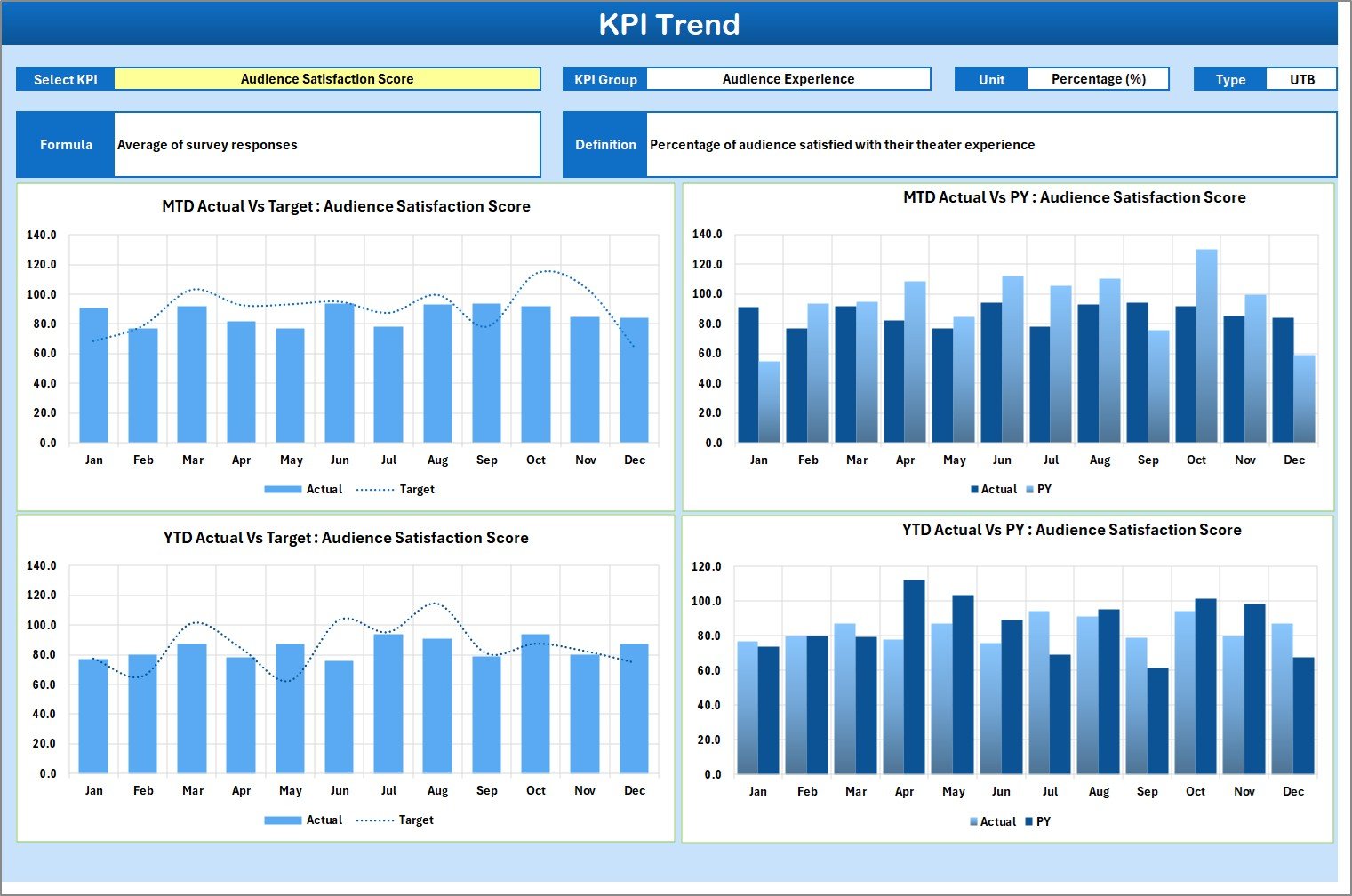Click the Unit header label
1352x896 pixels.
[x=989, y=78]
